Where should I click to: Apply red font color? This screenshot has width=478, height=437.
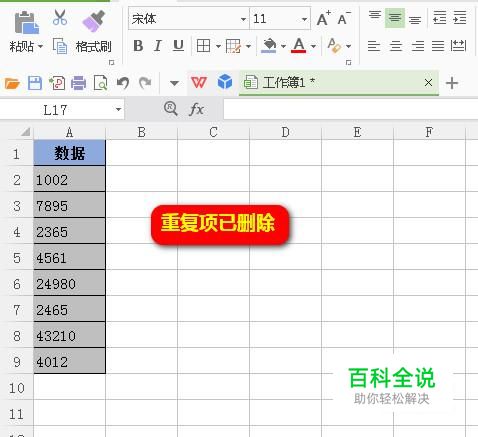tap(299, 46)
